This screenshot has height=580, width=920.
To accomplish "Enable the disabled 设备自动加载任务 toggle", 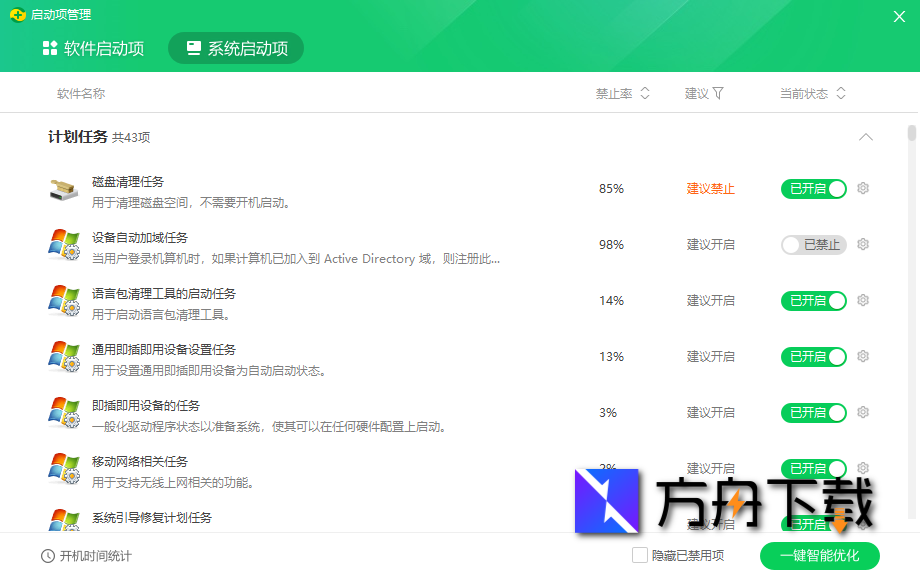I will tap(813, 244).
